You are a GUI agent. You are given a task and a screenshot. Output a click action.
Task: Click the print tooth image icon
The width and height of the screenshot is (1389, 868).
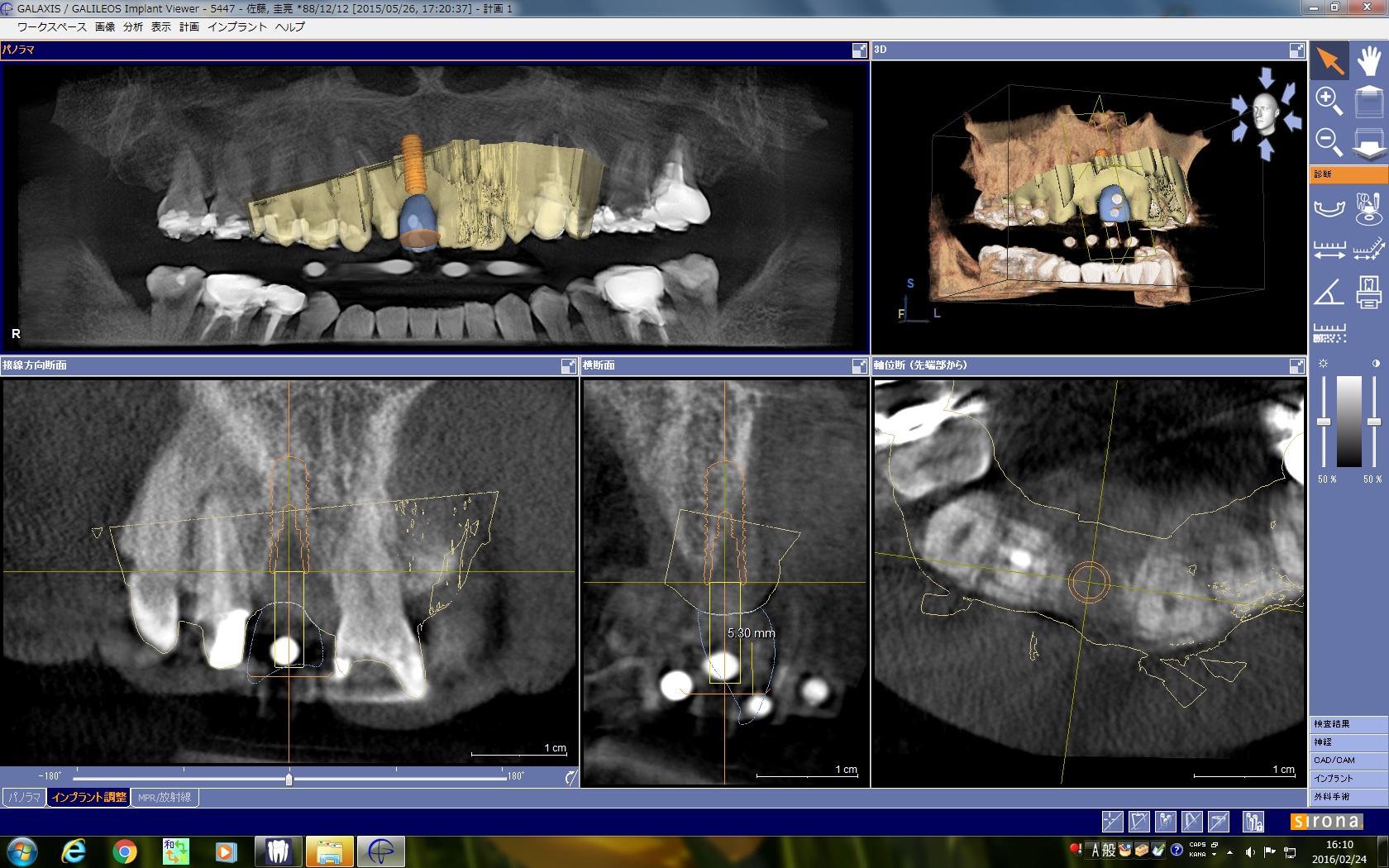pos(1369,292)
